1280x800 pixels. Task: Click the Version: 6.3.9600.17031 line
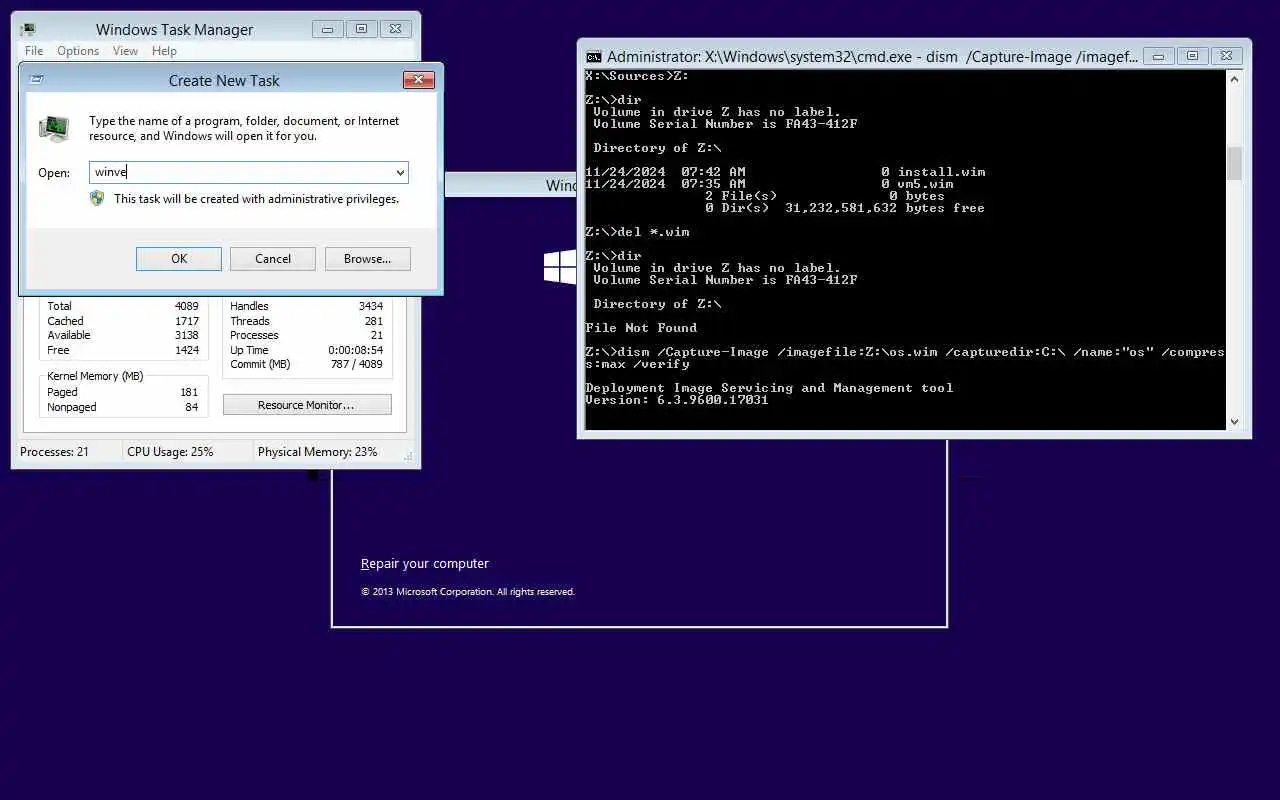click(677, 400)
